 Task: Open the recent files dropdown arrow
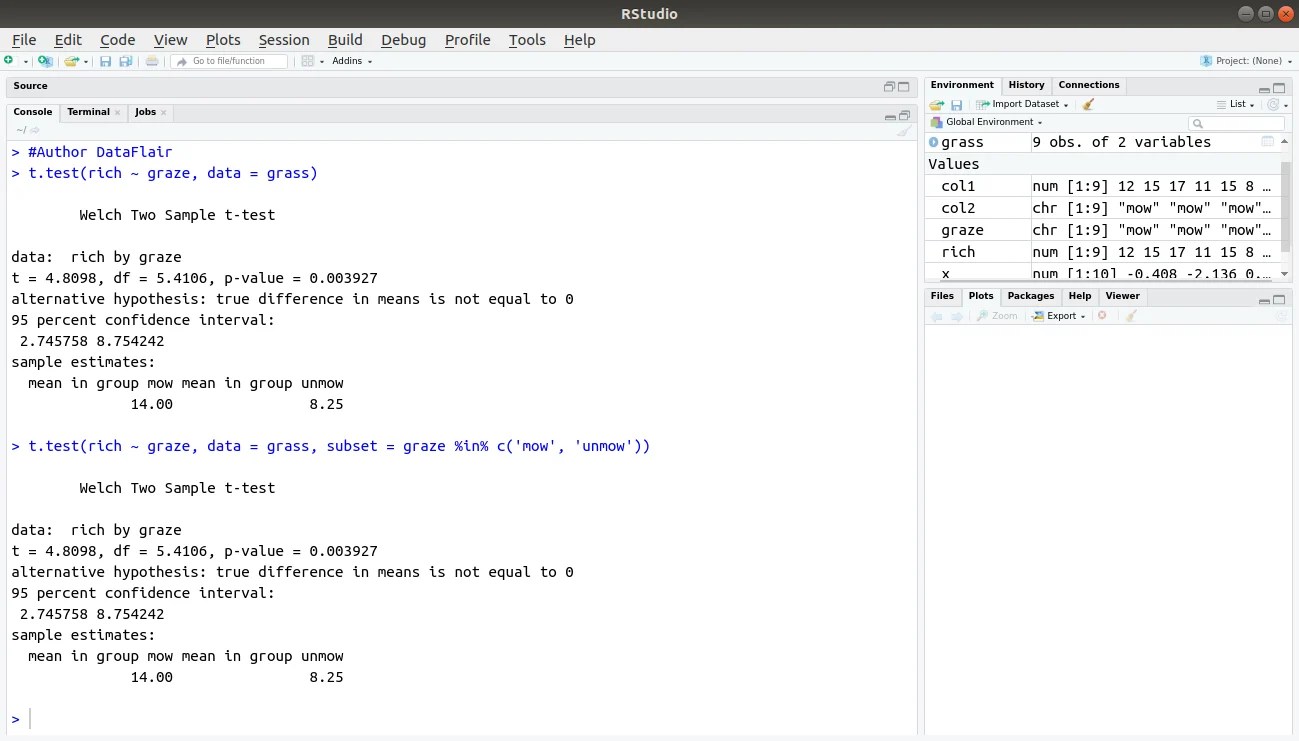click(86, 62)
